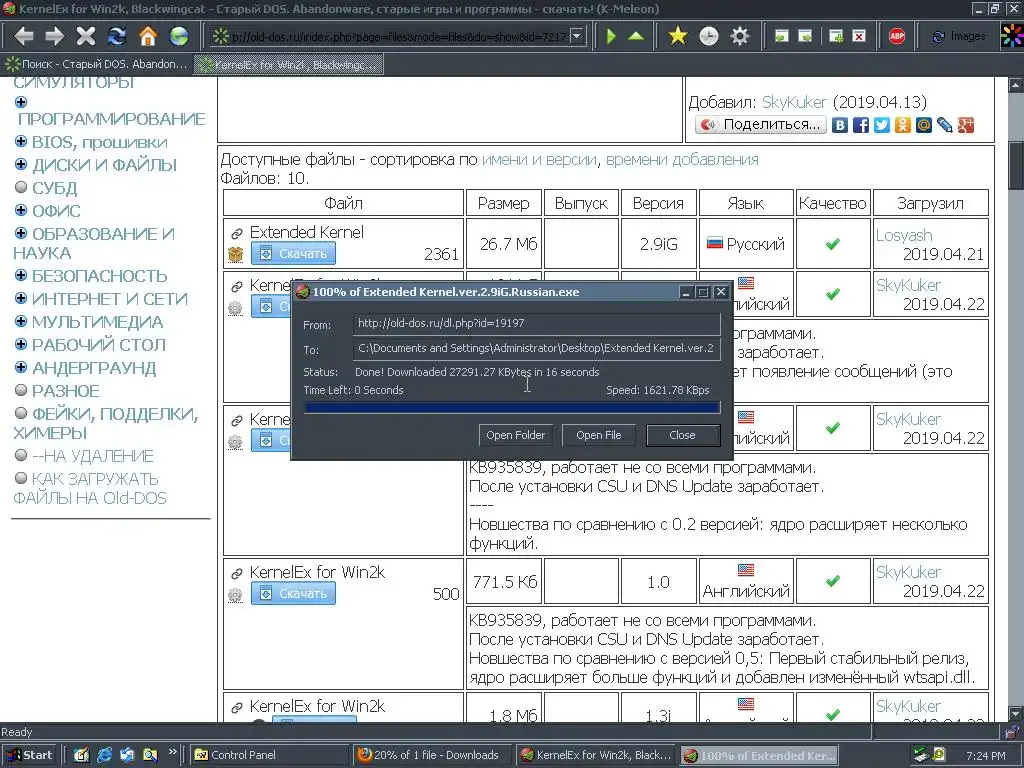1024x768 pixels.
Task: Click the green Up triangle icon
Action: tap(635, 36)
